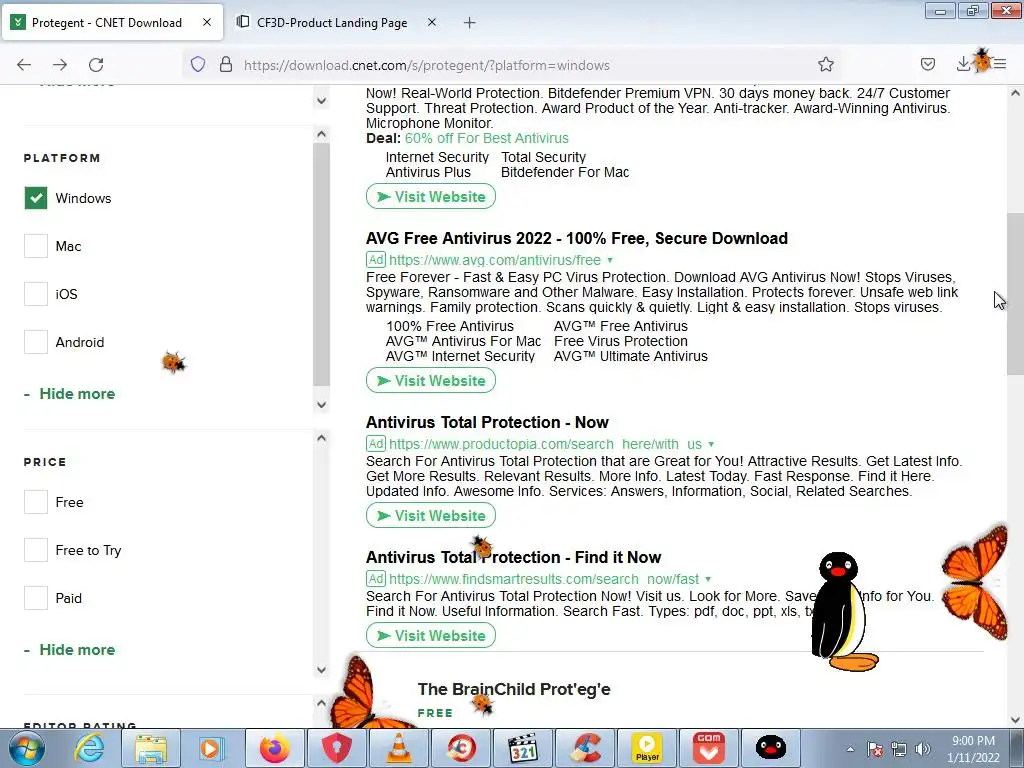Image resolution: width=1024 pixels, height=768 pixels.
Task: Uncheck the Windows platform checkbox
Action: (36, 198)
